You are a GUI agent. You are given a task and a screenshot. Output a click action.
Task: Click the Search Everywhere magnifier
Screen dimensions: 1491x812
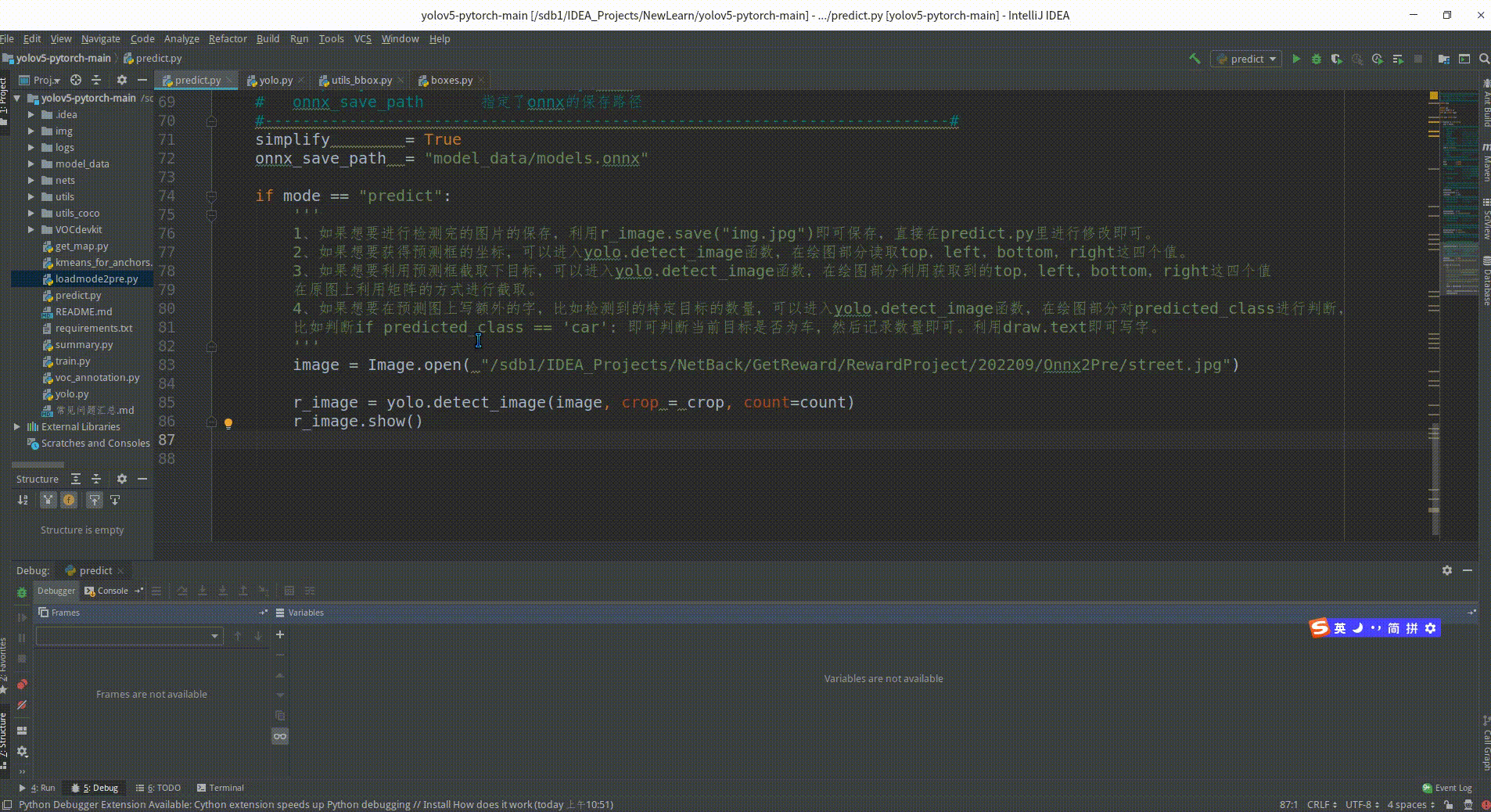coord(1484,59)
